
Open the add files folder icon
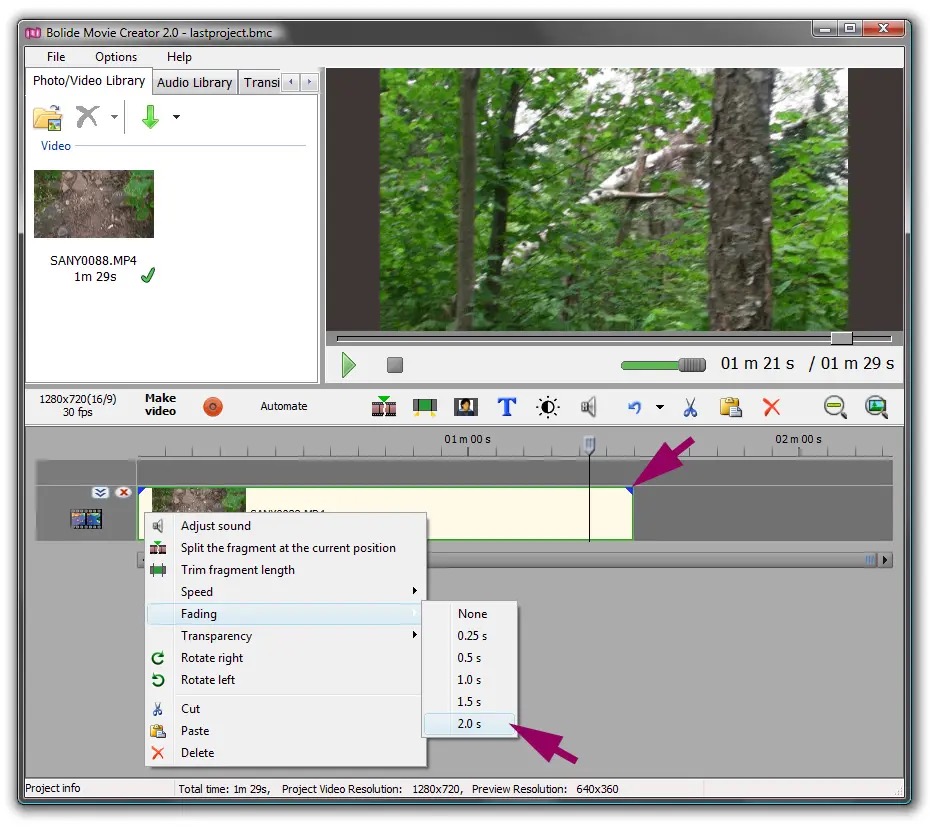point(47,117)
